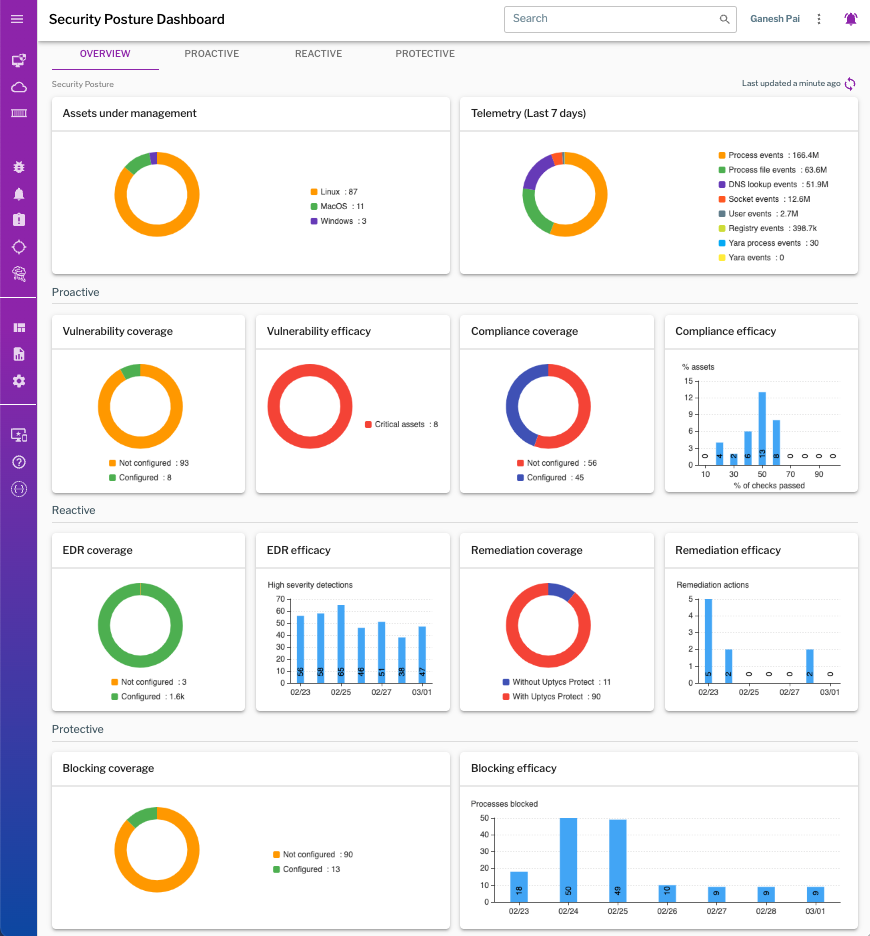Switch to the Proactive tab
870x936 pixels.
tap(212, 54)
